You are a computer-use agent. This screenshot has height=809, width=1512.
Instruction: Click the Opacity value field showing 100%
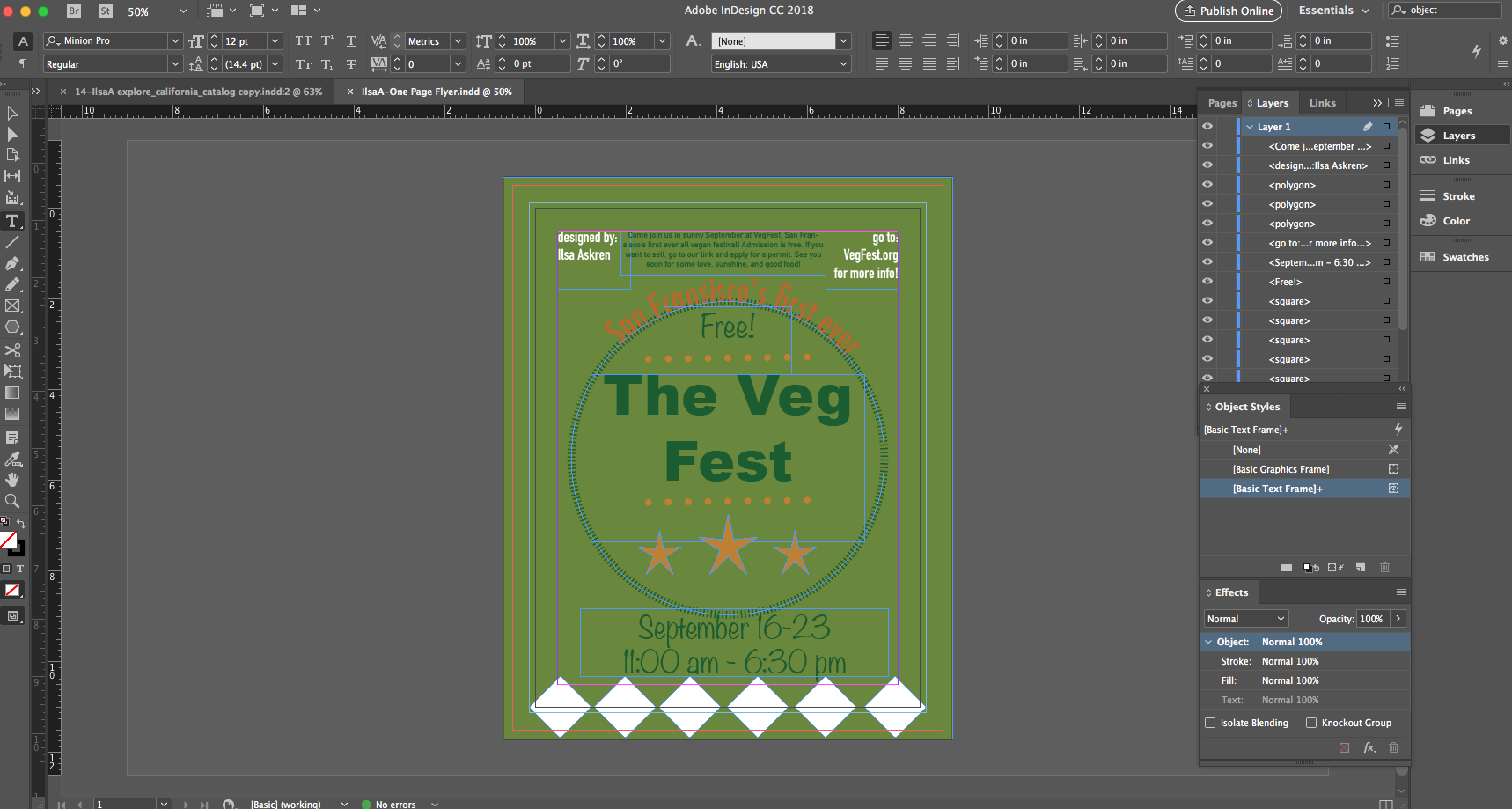(1372, 619)
